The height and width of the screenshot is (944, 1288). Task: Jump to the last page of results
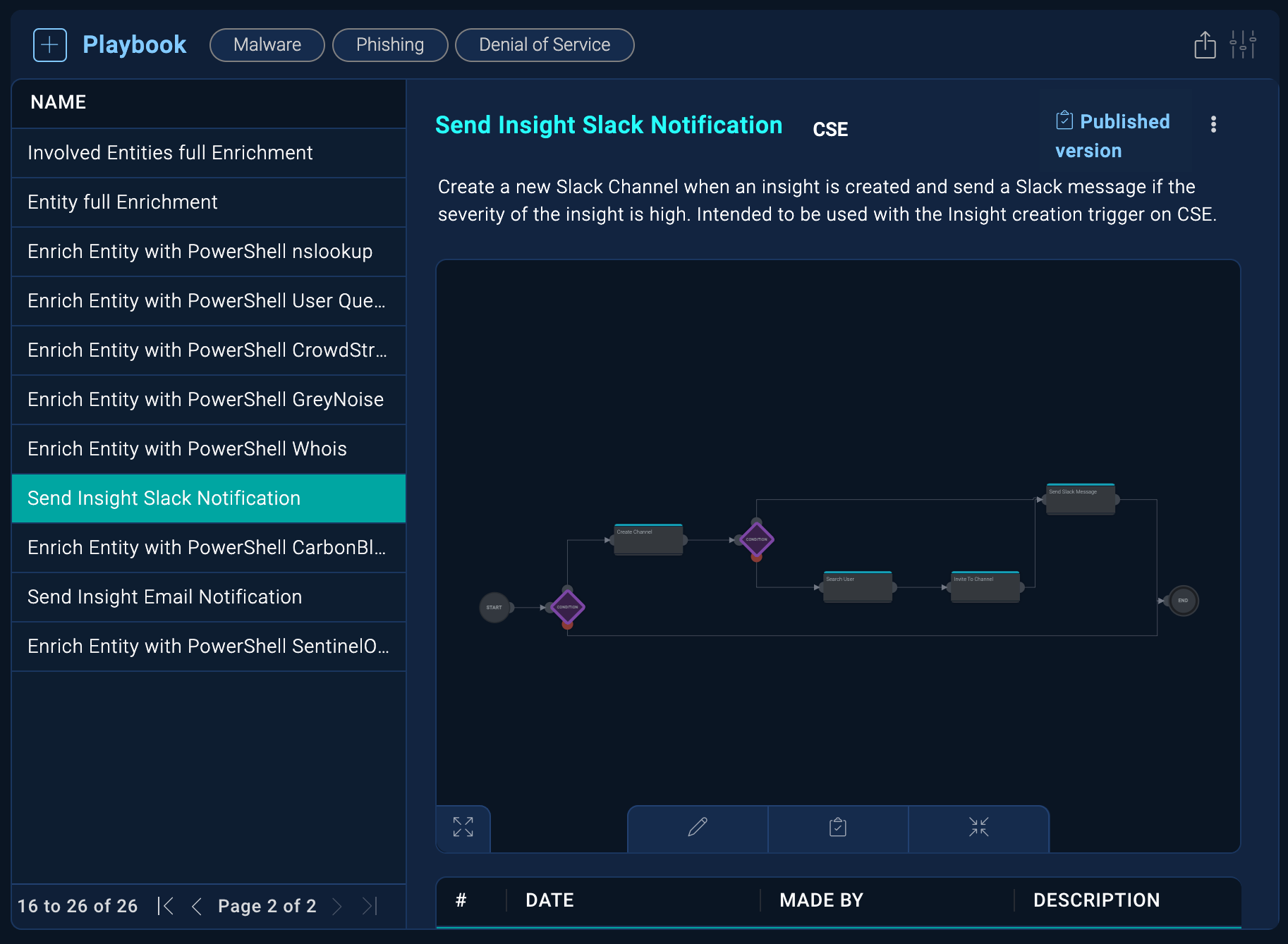tap(367, 906)
